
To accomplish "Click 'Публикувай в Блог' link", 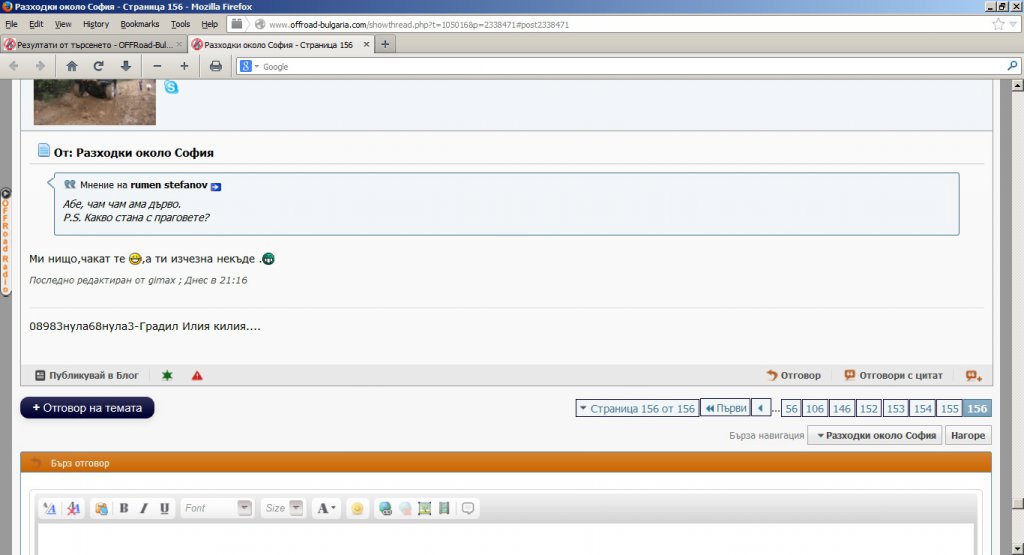I will tap(87, 375).
